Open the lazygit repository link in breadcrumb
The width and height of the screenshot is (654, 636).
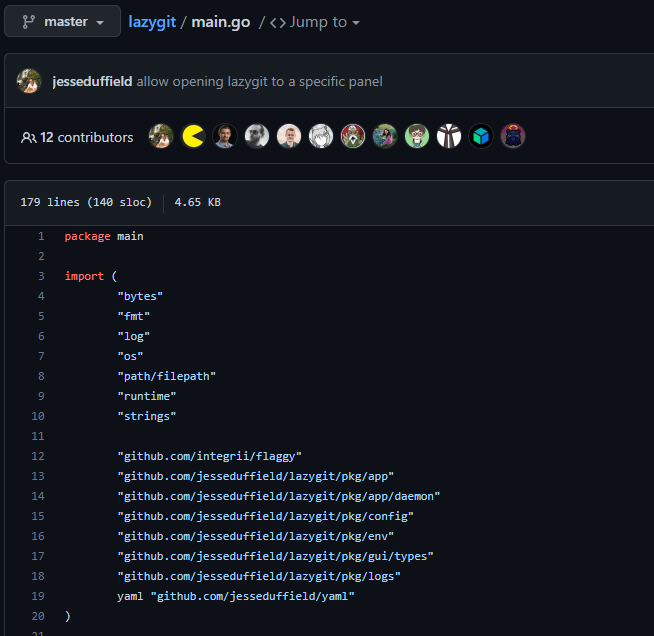(x=152, y=22)
